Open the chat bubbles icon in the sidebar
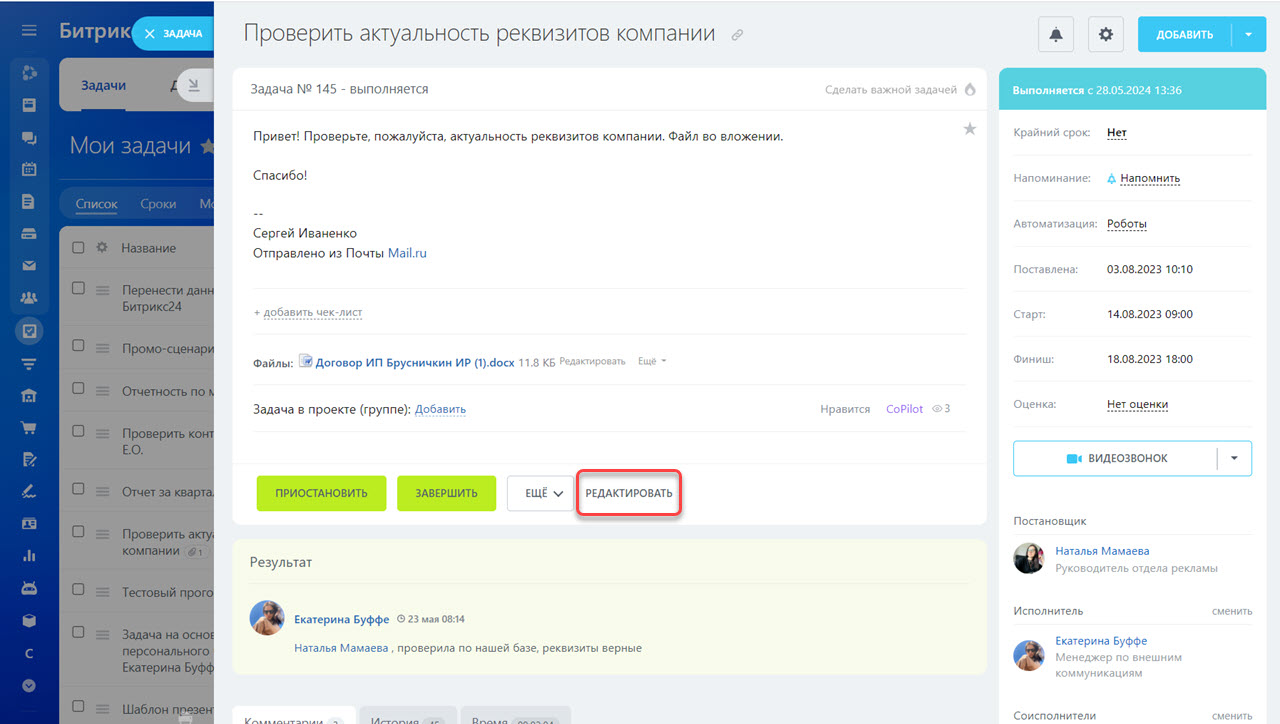The height and width of the screenshot is (724, 1280). 29,138
